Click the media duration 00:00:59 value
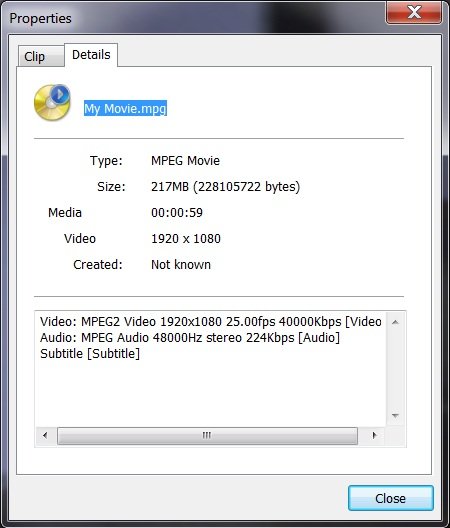The width and height of the screenshot is (450, 528). [x=177, y=213]
